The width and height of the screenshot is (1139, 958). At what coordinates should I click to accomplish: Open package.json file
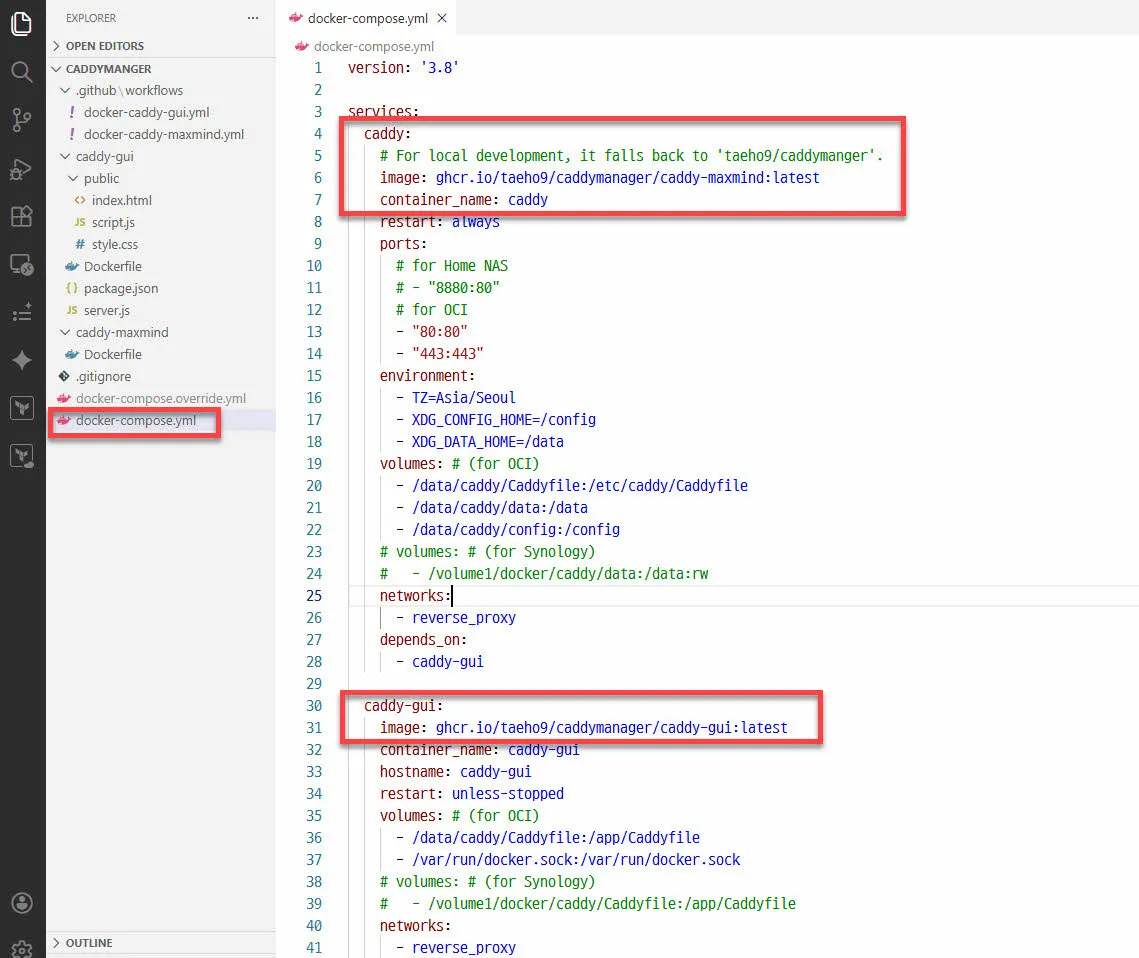point(121,288)
